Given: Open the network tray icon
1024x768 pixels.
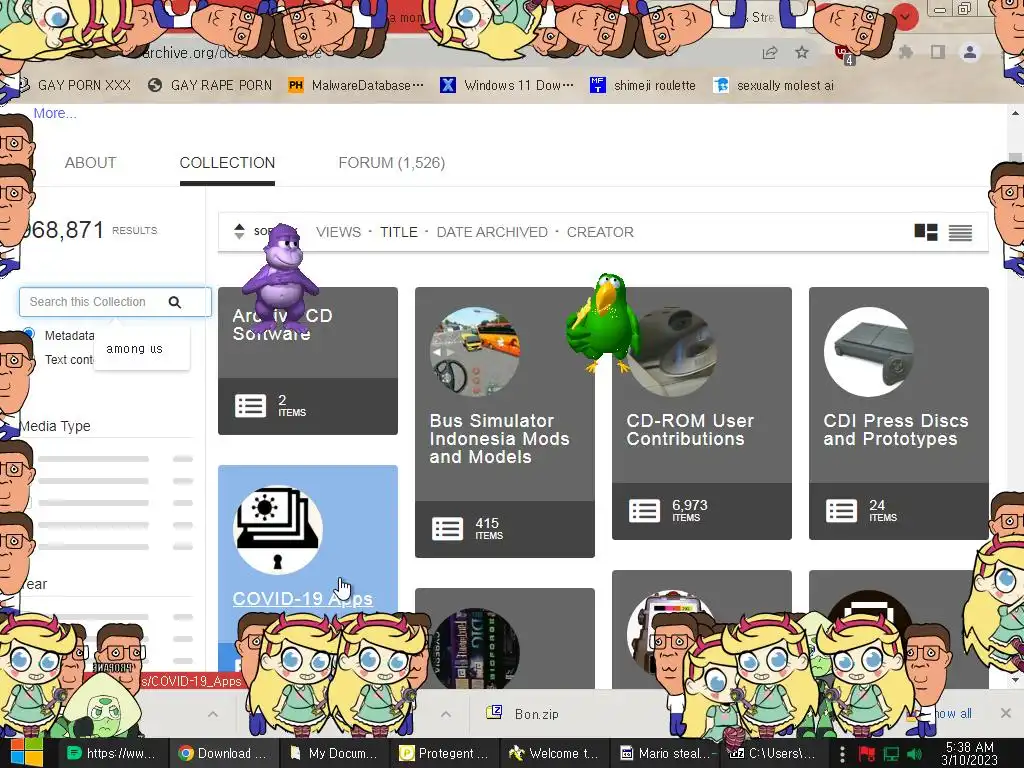Looking at the screenshot, I should click(x=891, y=754).
